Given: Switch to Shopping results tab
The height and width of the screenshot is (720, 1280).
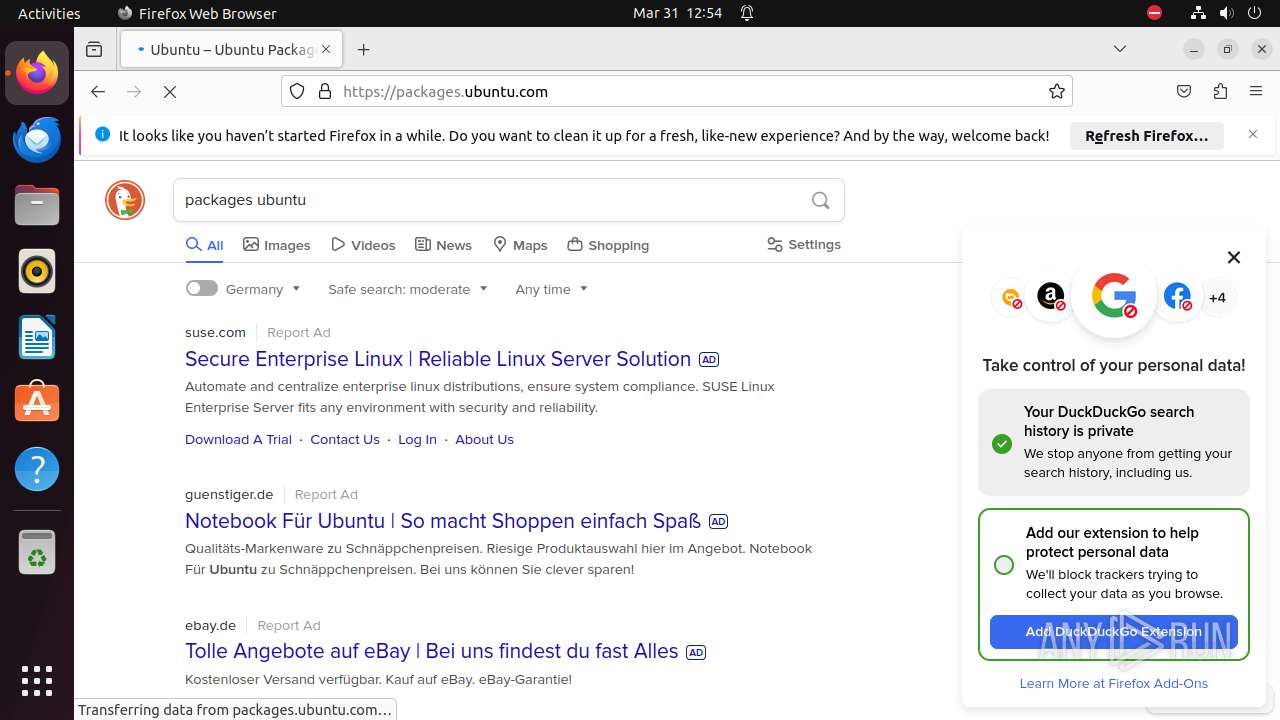Looking at the screenshot, I should (x=608, y=245).
